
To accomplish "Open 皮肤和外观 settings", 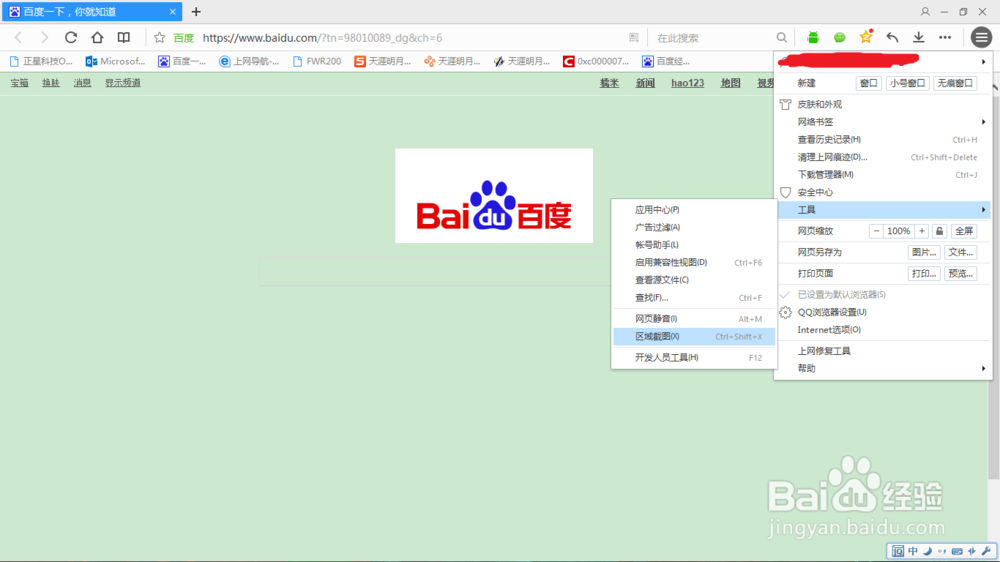I will (x=883, y=104).
